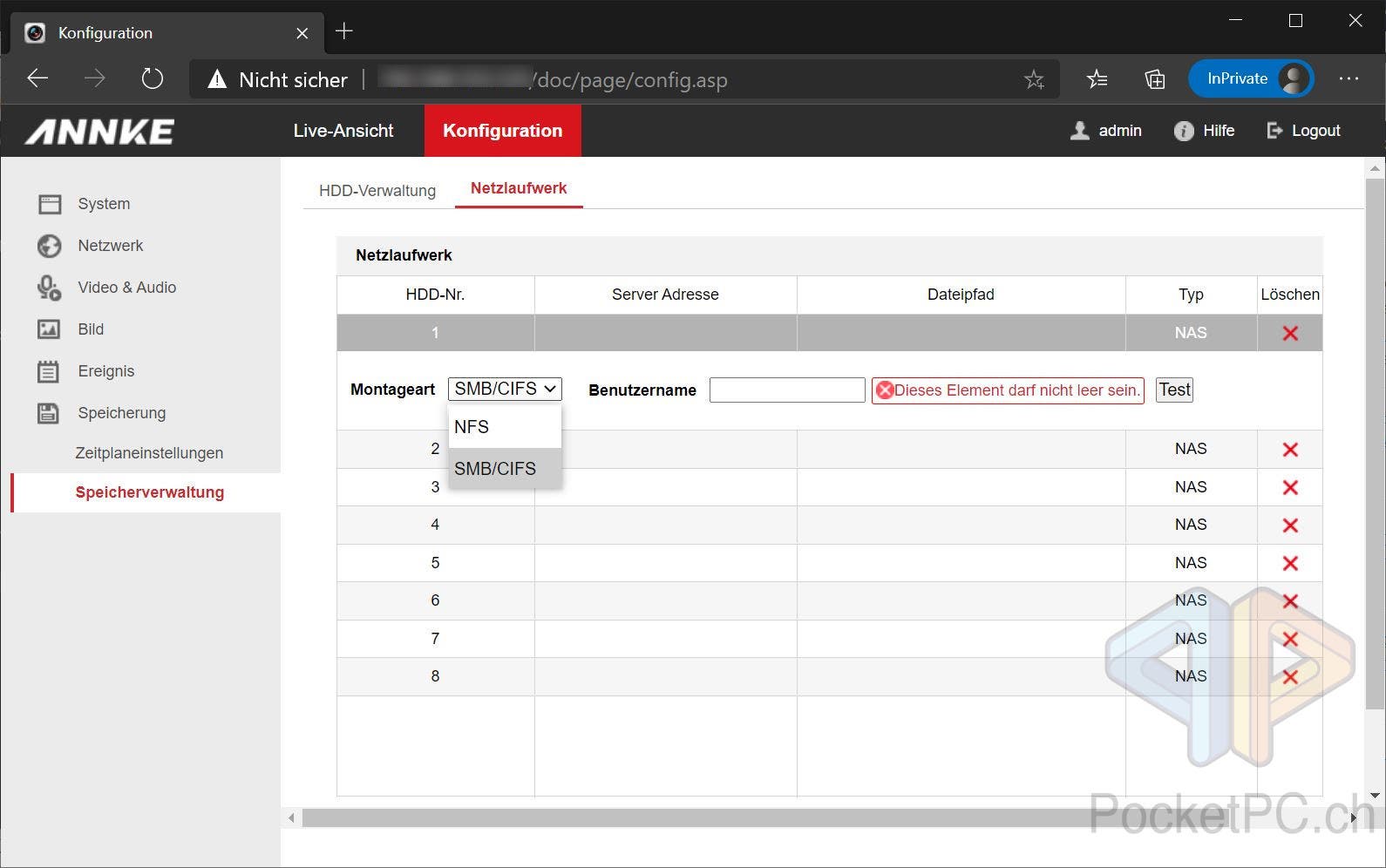Screen dimensions: 1386x868
Task: Open browser settings and more menu
Action: pos(1349,79)
